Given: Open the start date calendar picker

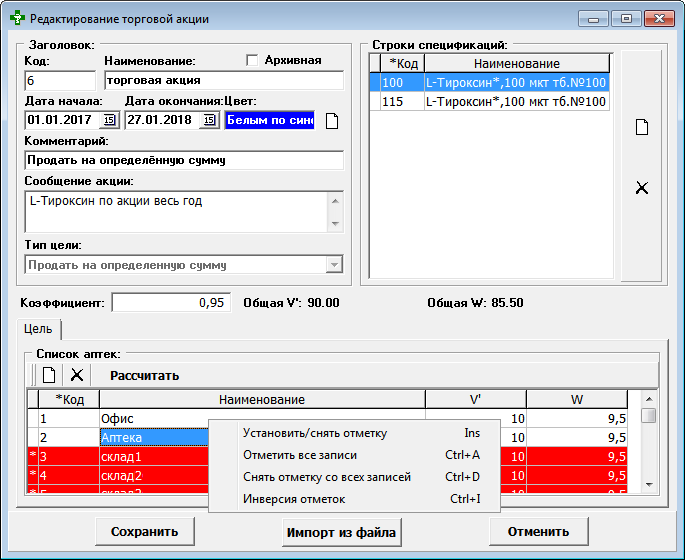Looking at the screenshot, I should tap(110, 121).
